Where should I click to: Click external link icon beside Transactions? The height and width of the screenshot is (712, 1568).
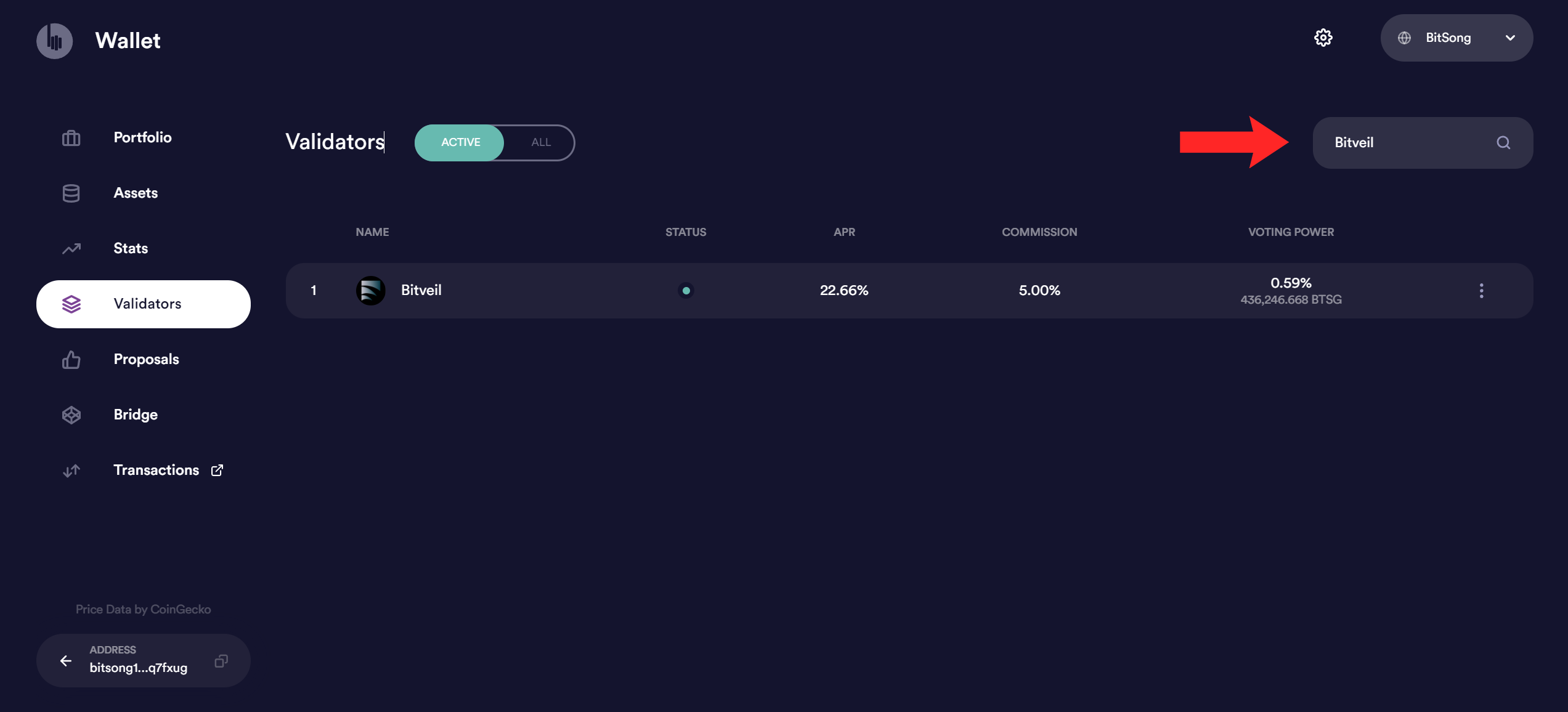(217, 470)
